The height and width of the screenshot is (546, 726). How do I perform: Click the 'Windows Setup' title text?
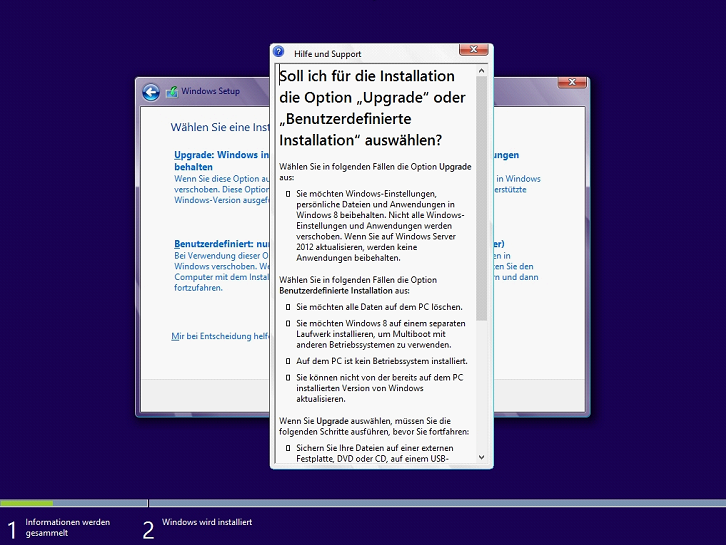tap(210, 91)
